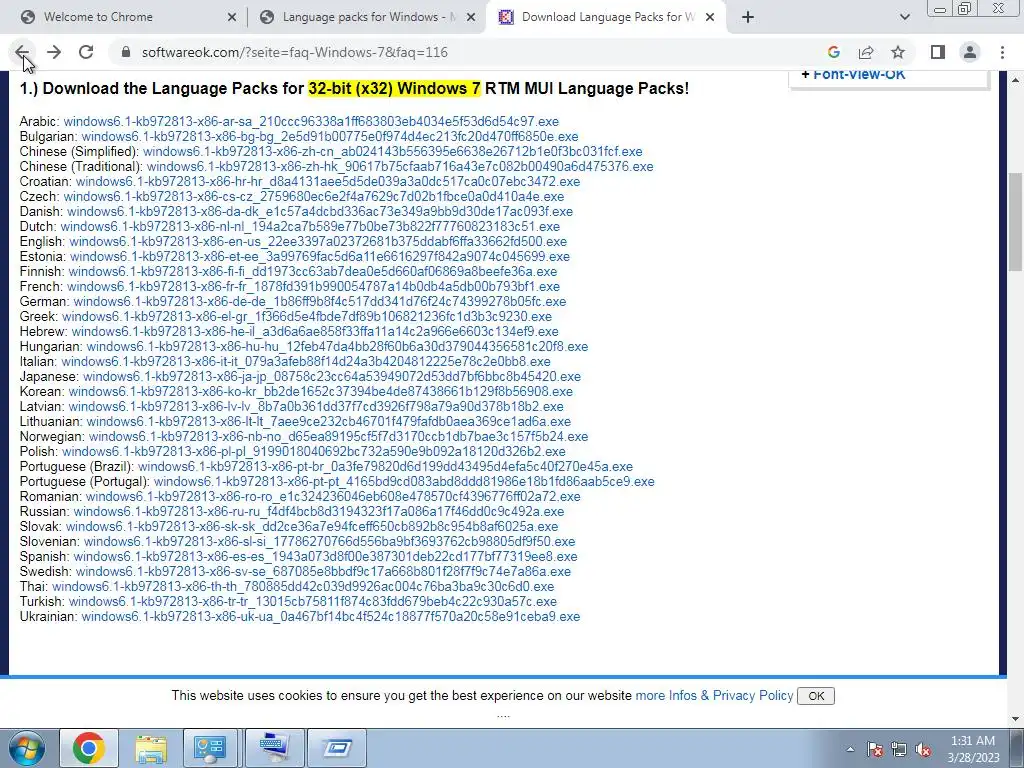Download the Dutch nl-nl language pack

310,227
